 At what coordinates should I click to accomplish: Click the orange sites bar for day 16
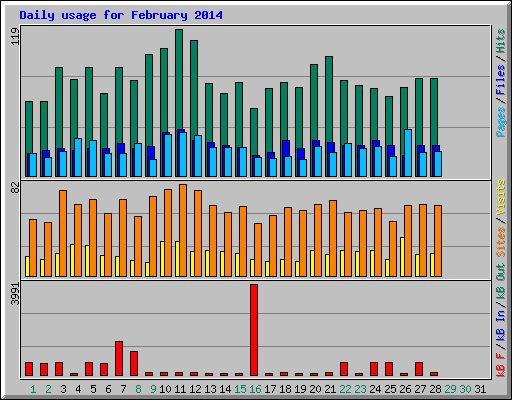258,250
